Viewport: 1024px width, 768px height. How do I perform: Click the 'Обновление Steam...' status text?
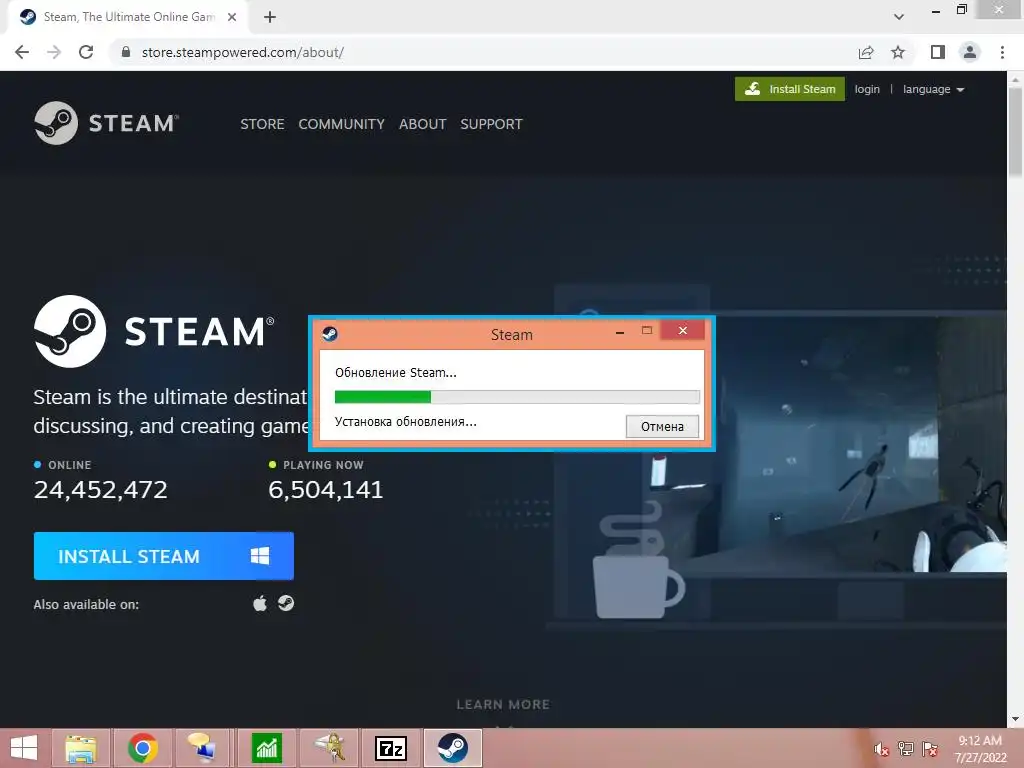[396, 372]
